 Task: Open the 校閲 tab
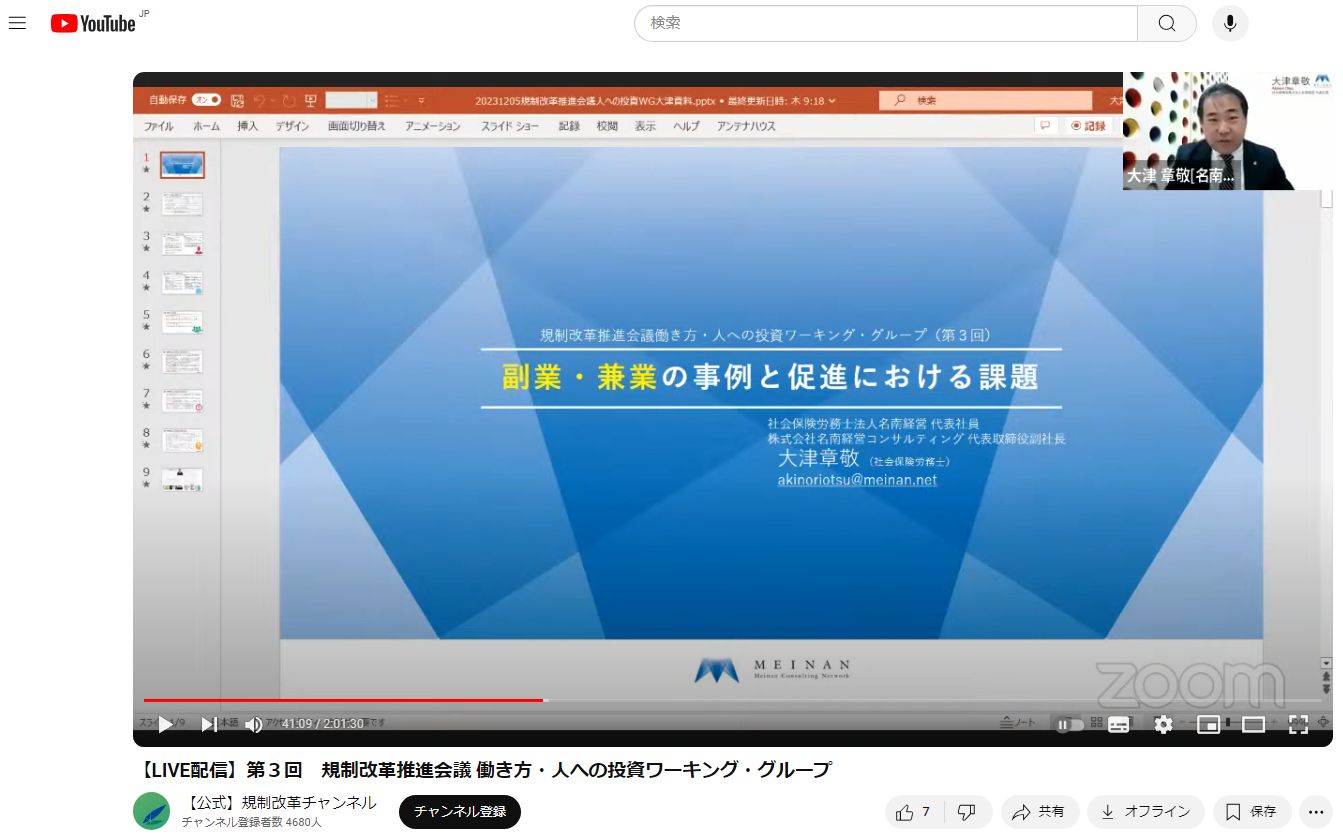click(607, 126)
